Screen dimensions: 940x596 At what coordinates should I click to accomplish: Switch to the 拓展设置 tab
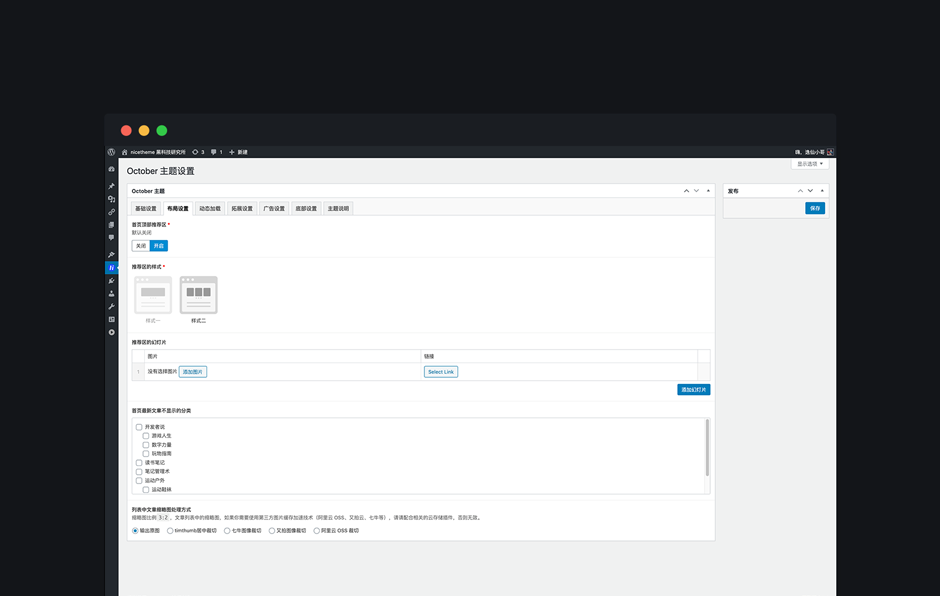coord(242,209)
